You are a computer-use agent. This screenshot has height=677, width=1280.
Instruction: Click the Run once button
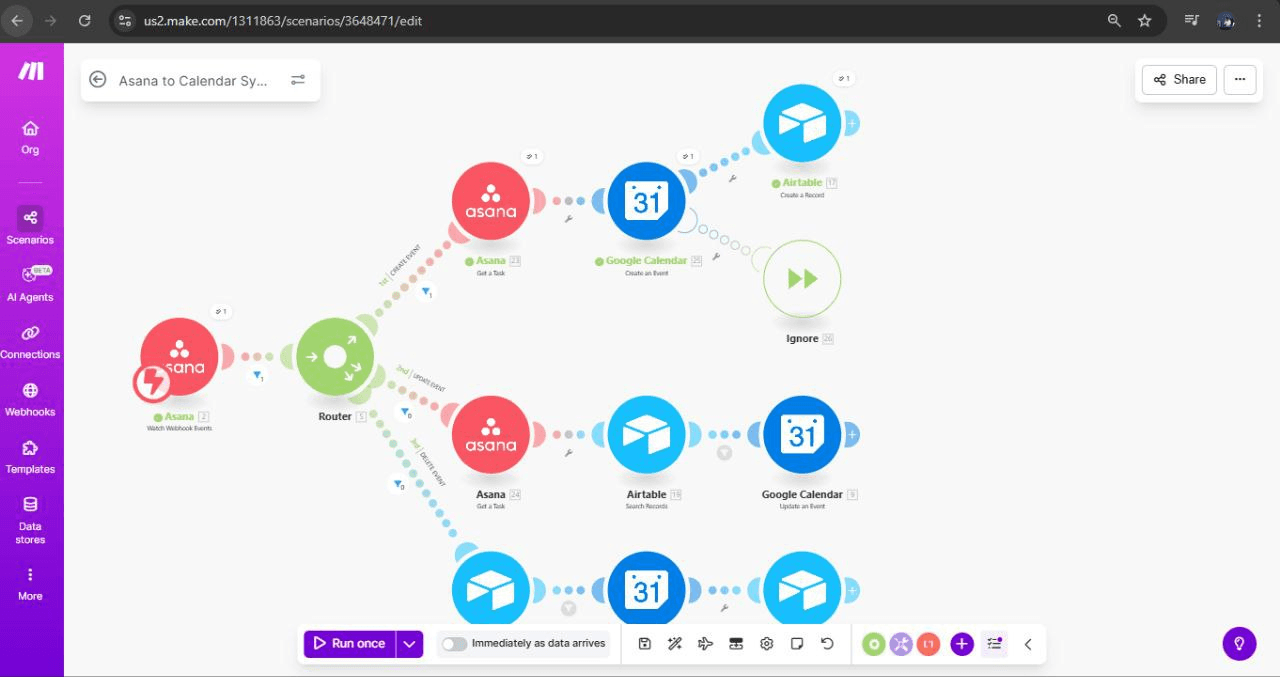(350, 643)
